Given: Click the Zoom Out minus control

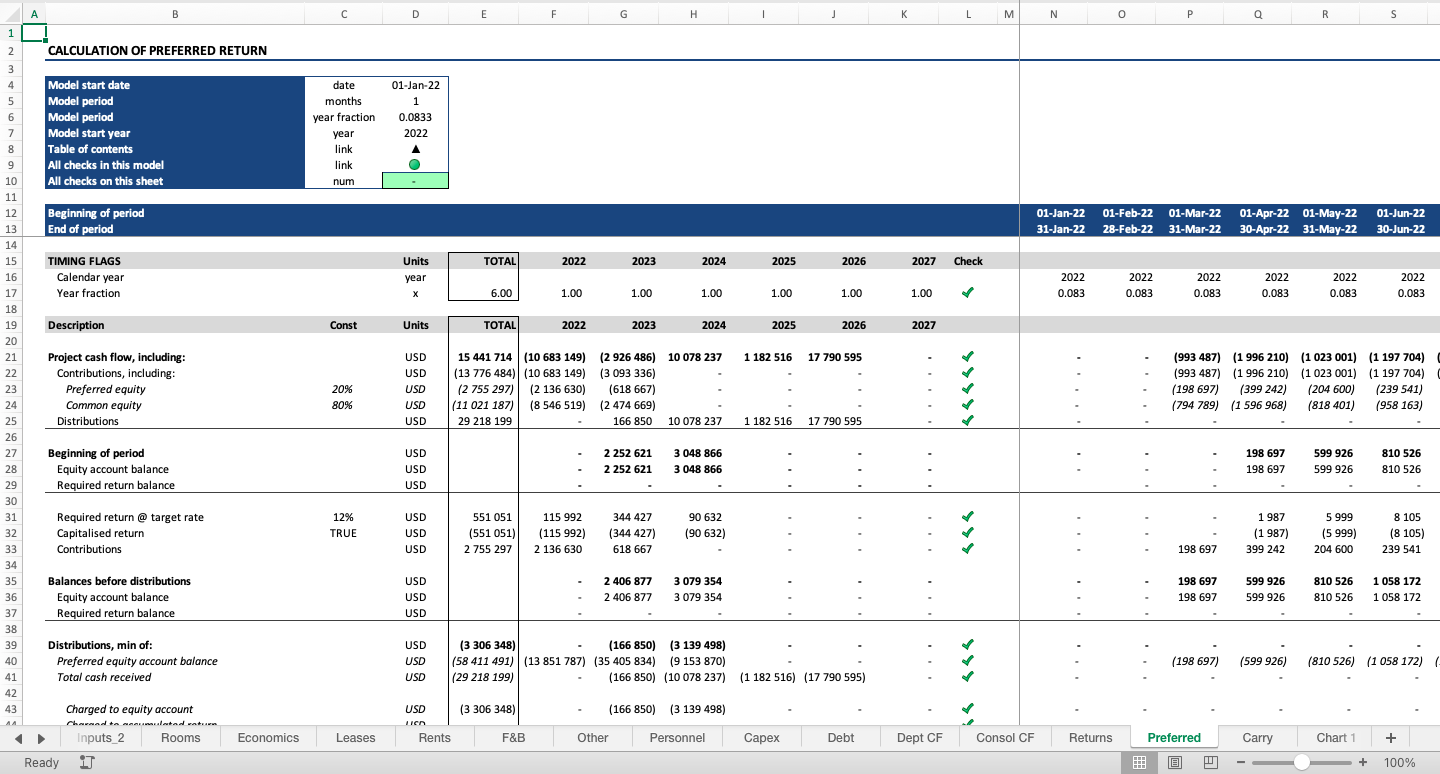Looking at the screenshot, I should (1240, 762).
